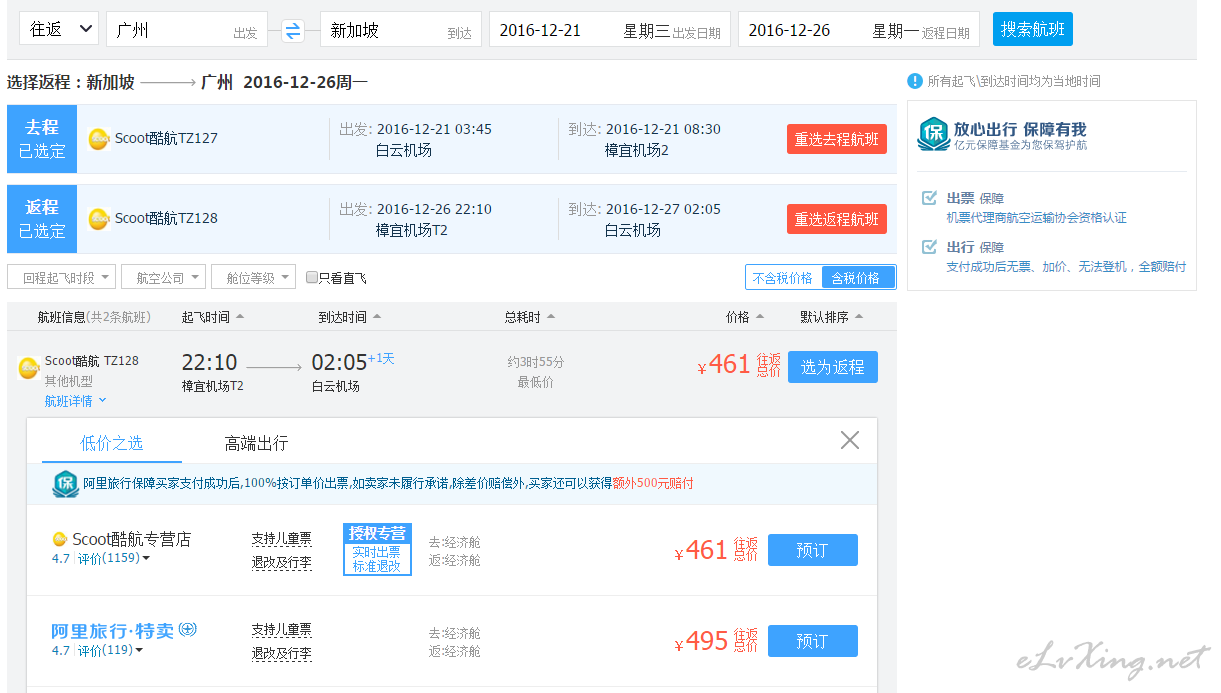Sort by 到达时间 arrow
Viewport: 1221px width, 693px height.
pyautogui.click(x=376, y=317)
